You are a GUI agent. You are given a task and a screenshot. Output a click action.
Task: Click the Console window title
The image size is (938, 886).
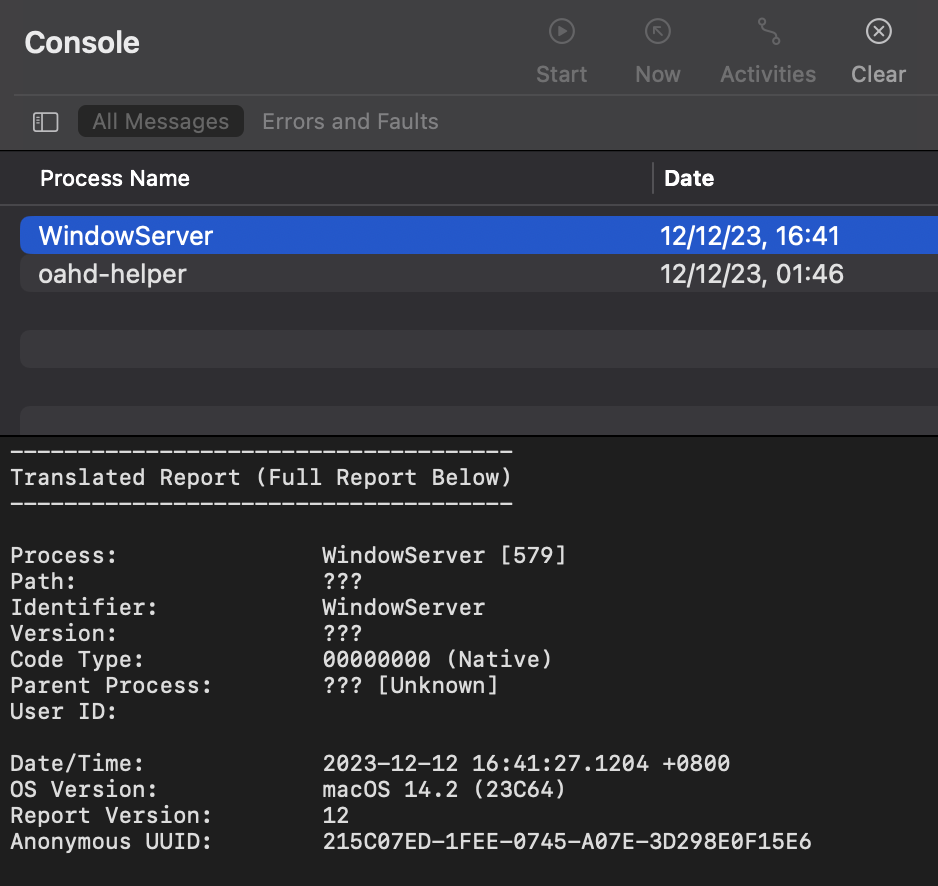coord(82,42)
